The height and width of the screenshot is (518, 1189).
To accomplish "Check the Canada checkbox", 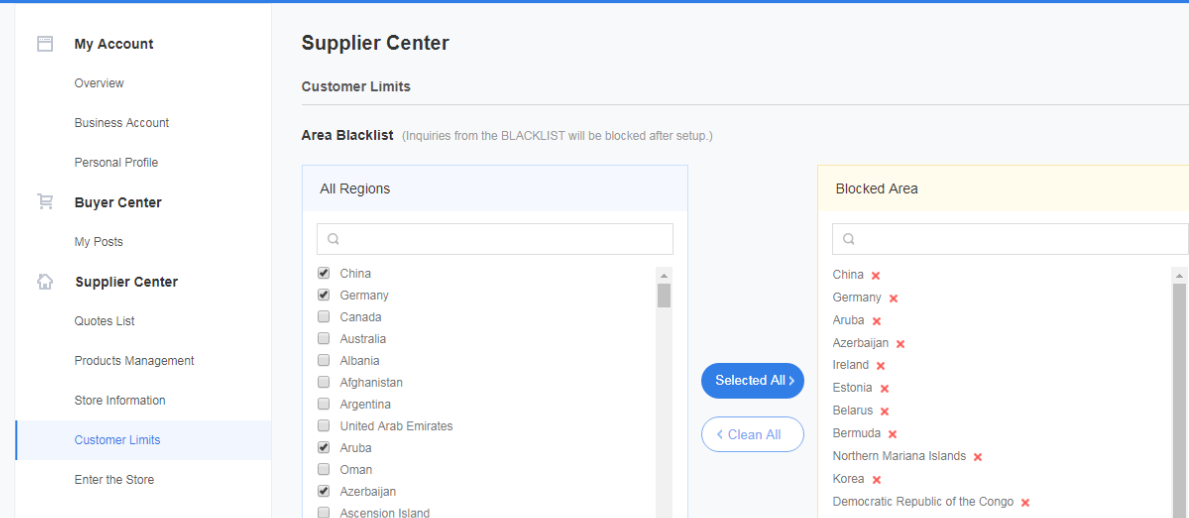I will tap(324, 316).
